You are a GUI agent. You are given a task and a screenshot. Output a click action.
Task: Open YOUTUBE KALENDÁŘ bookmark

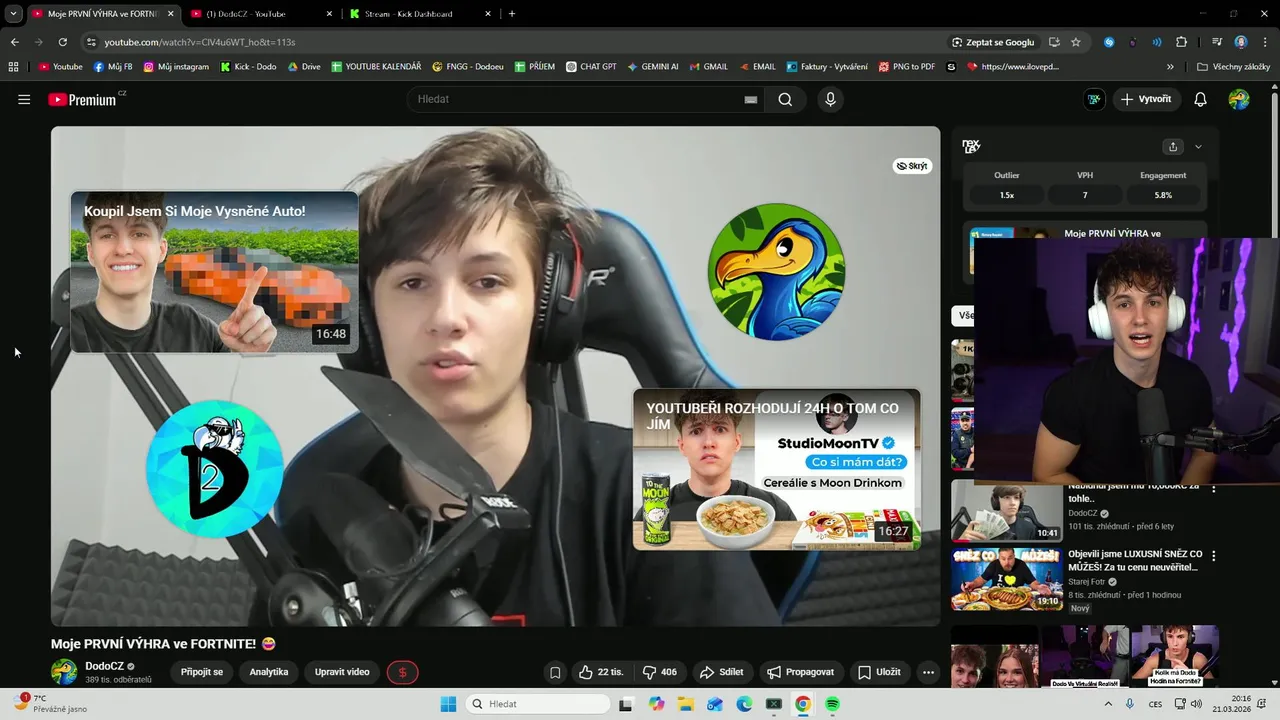pyautogui.click(x=376, y=67)
